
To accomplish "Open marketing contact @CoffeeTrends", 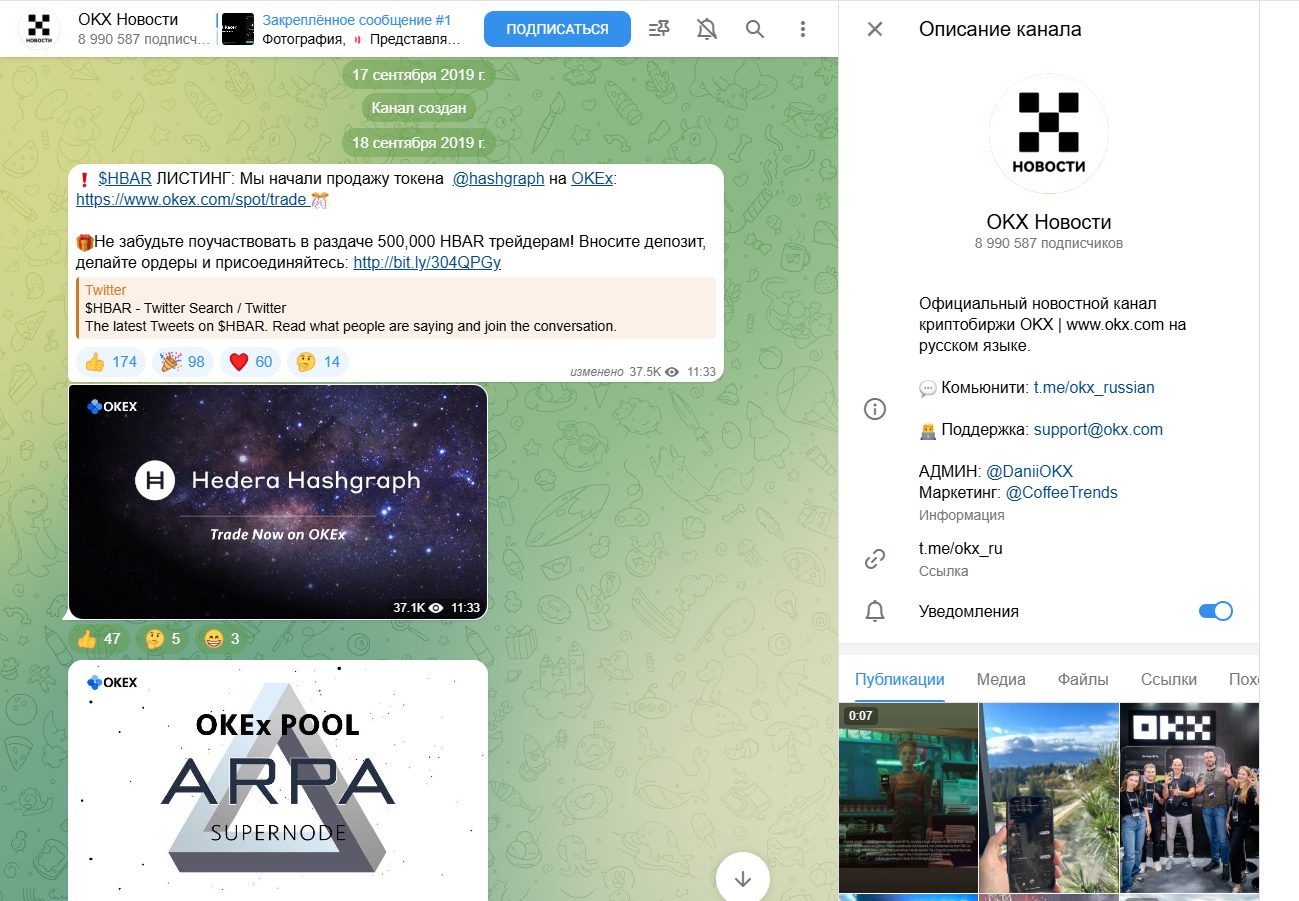I will coord(1061,492).
